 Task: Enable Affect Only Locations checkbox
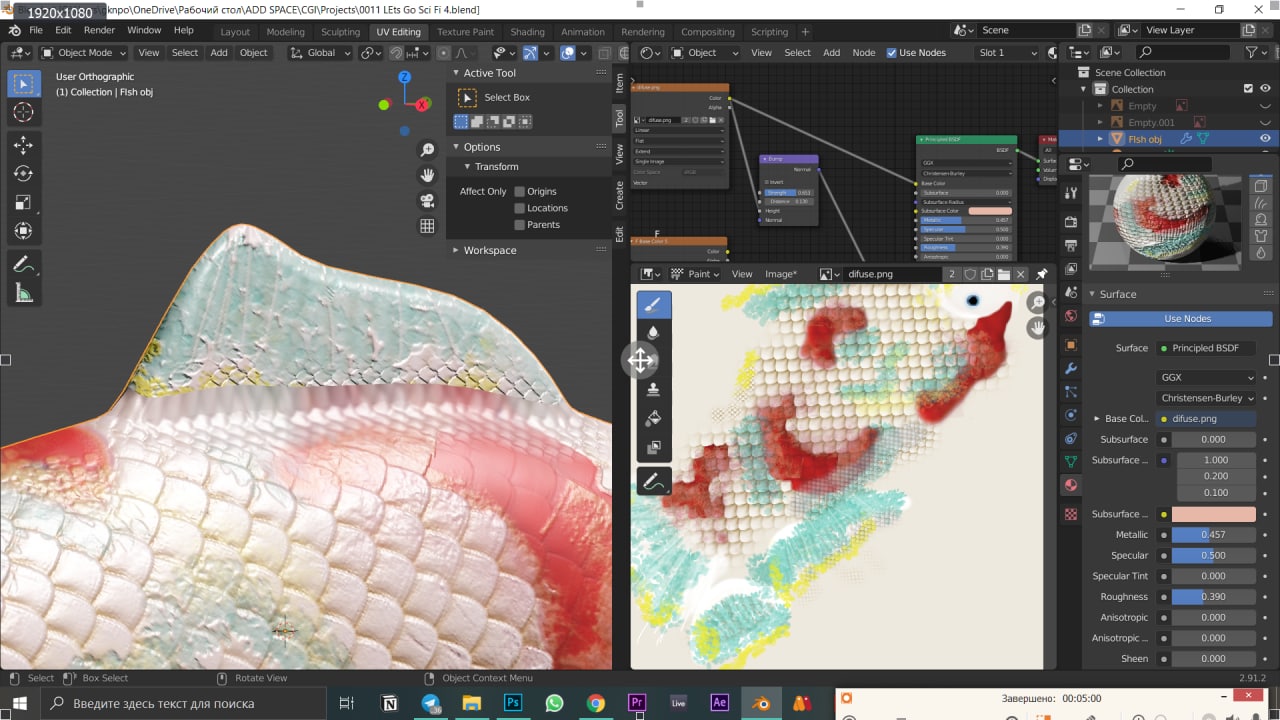tap(519, 208)
